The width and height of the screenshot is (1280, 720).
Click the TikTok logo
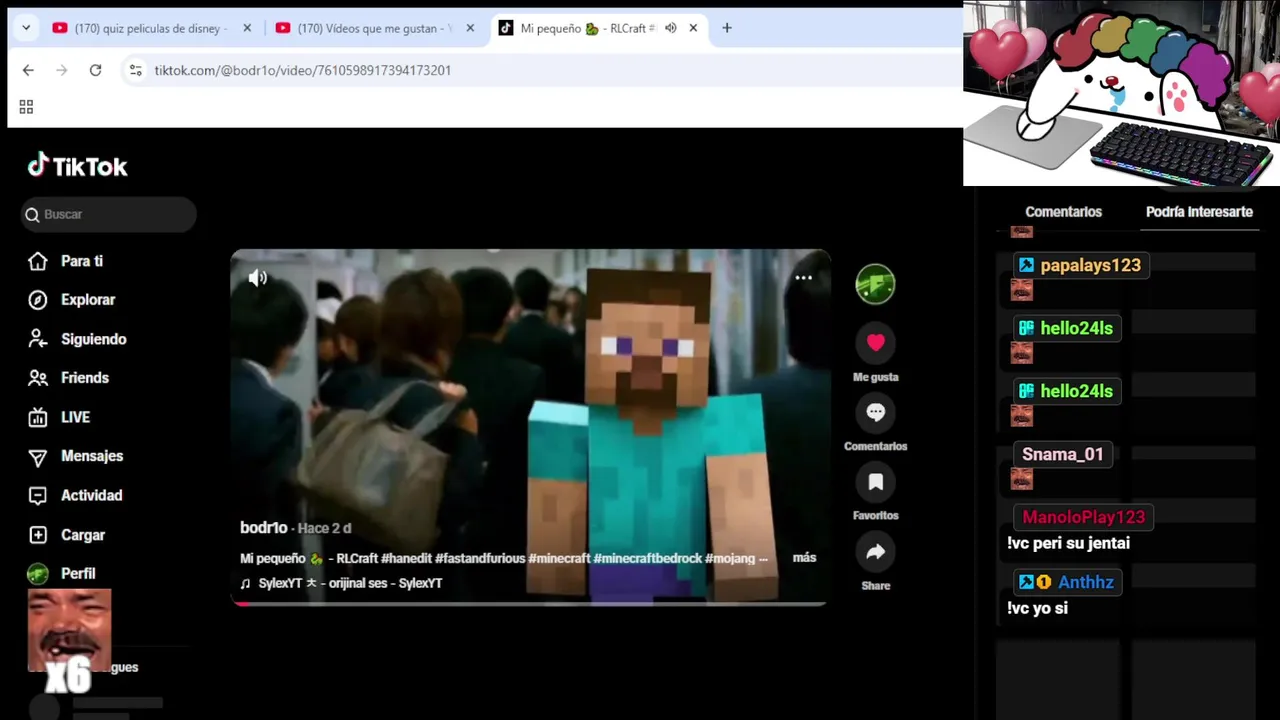78,166
